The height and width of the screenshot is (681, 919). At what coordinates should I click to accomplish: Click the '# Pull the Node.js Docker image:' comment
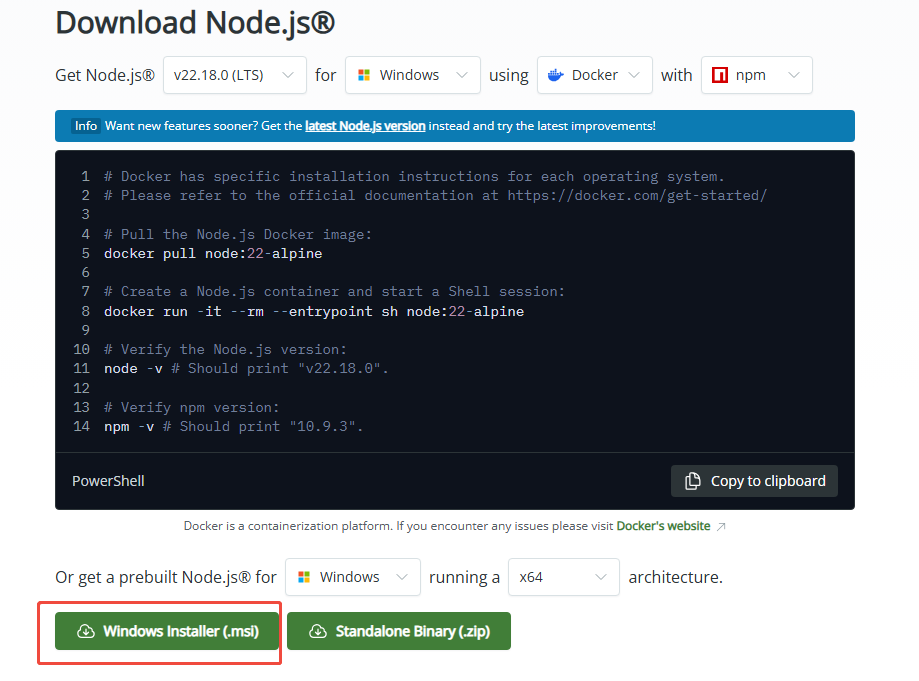(238, 234)
